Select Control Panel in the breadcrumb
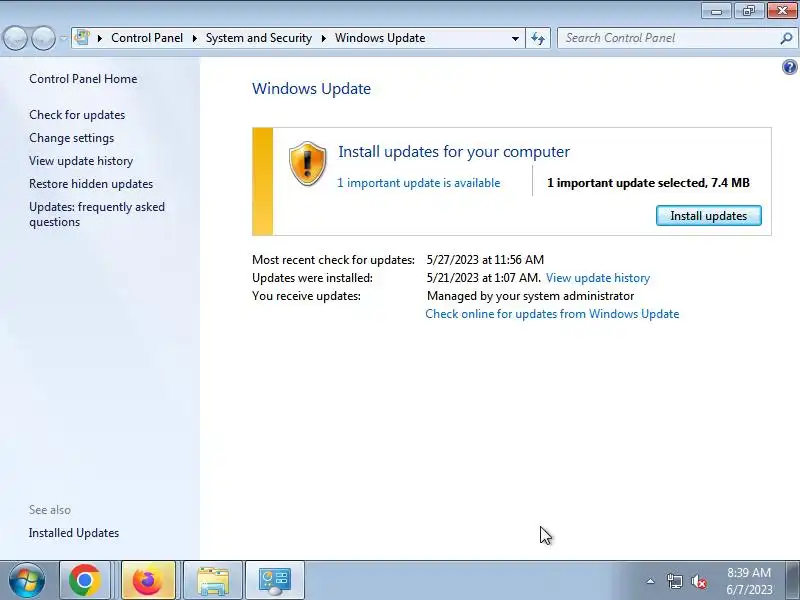This screenshot has height=600, width=800. [x=147, y=38]
